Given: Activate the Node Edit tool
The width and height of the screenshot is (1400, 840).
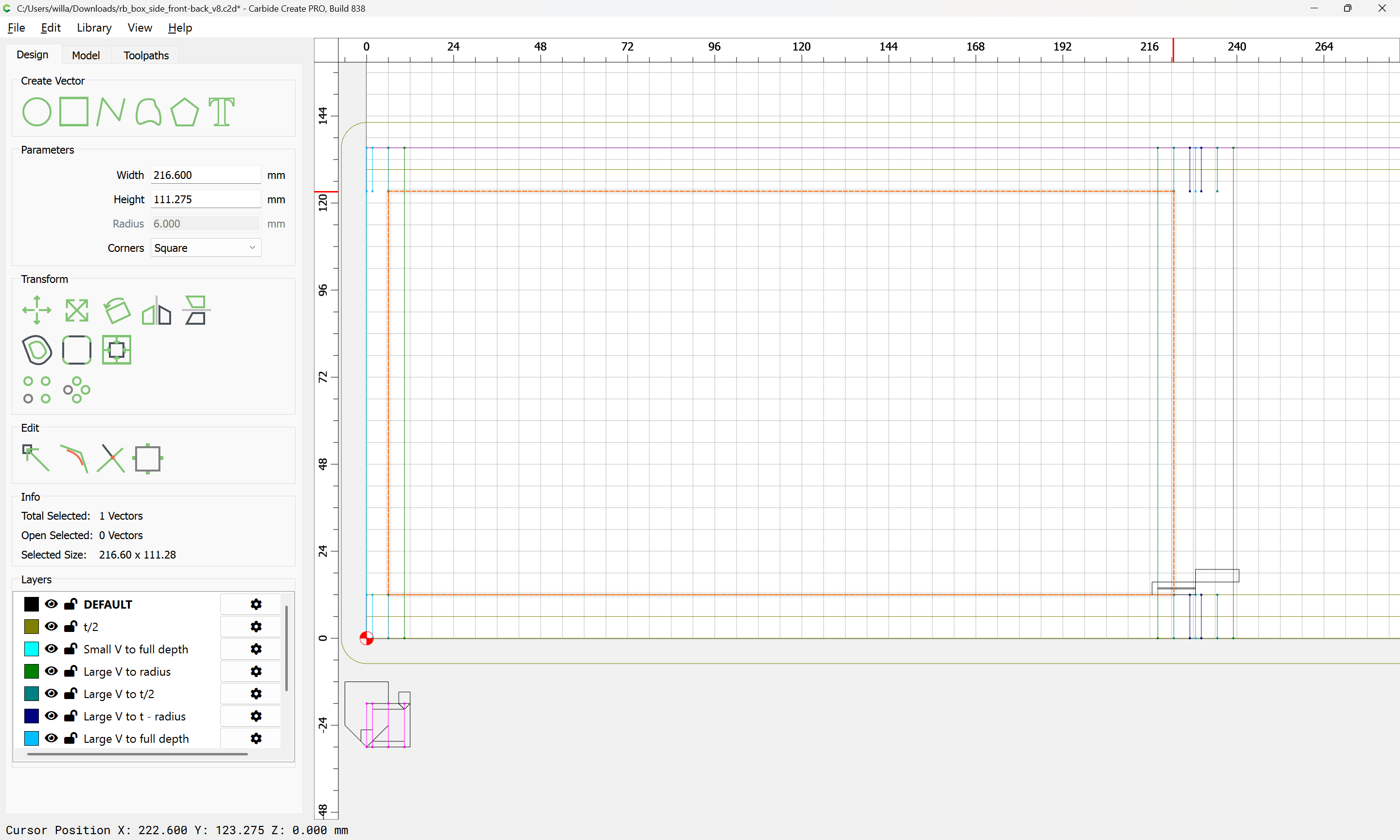Looking at the screenshot, I should click(x=35, y=458).
